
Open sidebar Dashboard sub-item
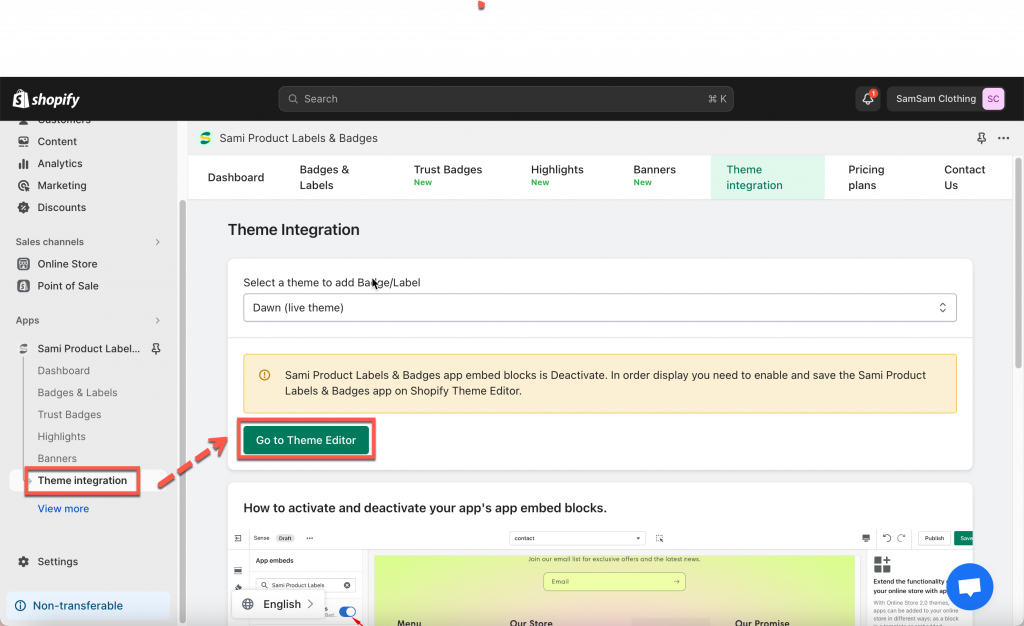point(63,371)
